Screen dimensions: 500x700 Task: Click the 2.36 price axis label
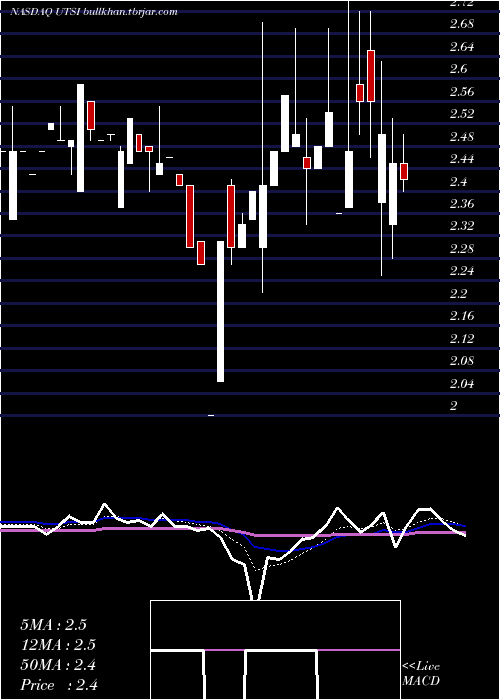(x=462, y=204)
